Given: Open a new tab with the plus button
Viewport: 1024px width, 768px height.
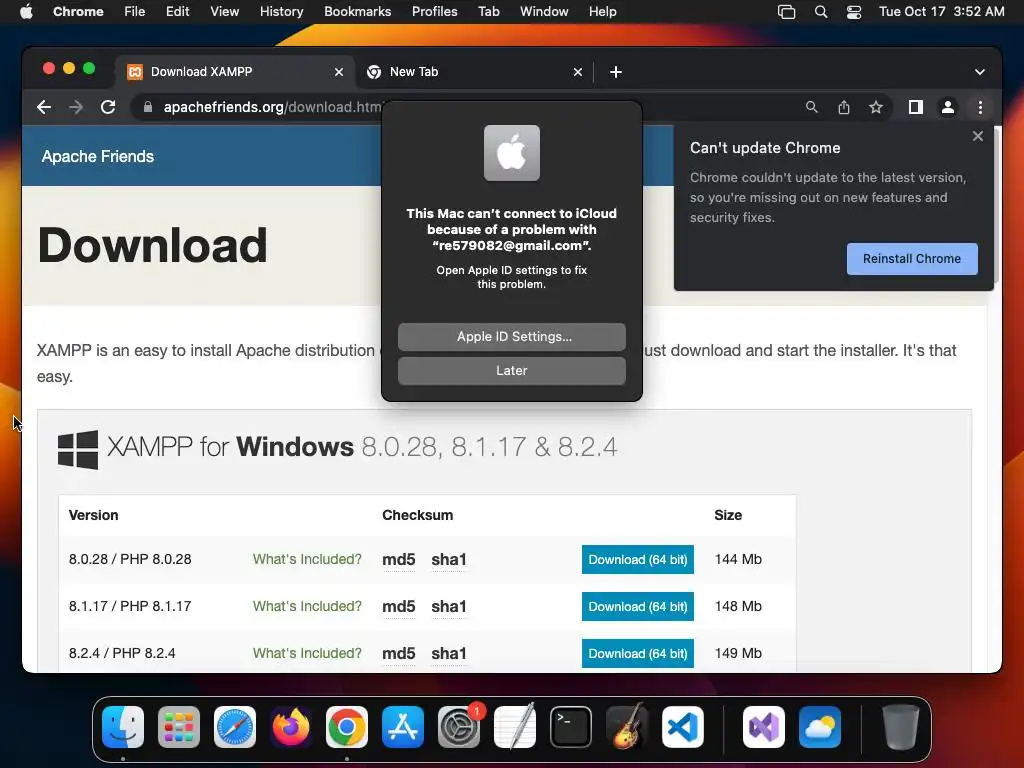Looking at the screenshot, I should 616,72.
